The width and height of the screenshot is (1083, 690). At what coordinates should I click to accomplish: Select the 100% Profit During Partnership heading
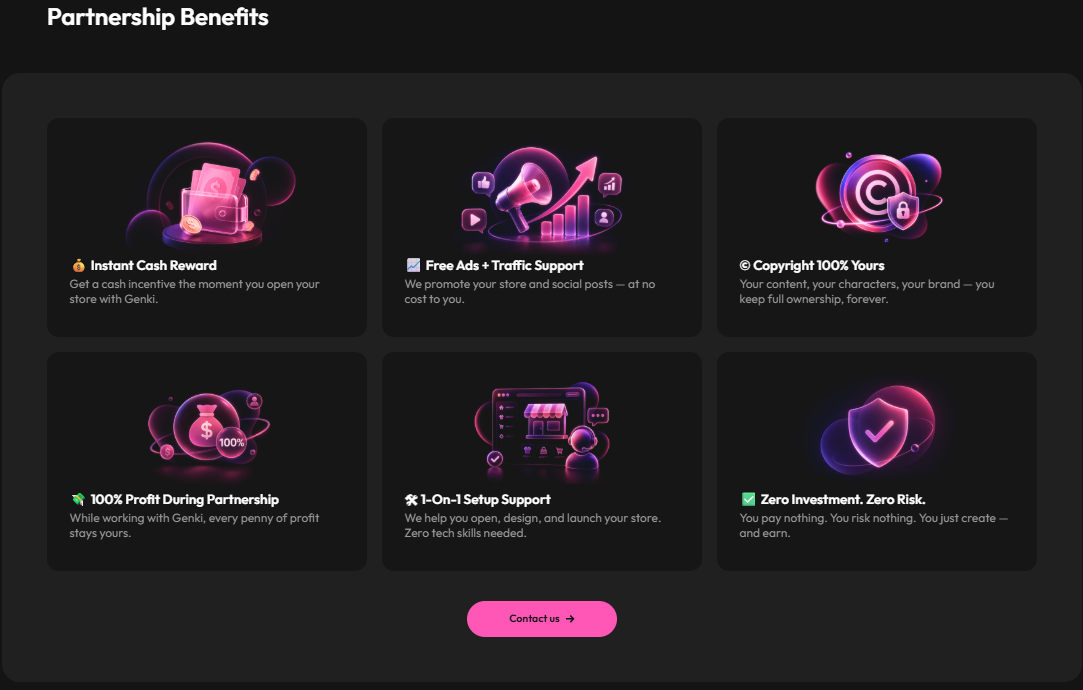click(184, 499)
